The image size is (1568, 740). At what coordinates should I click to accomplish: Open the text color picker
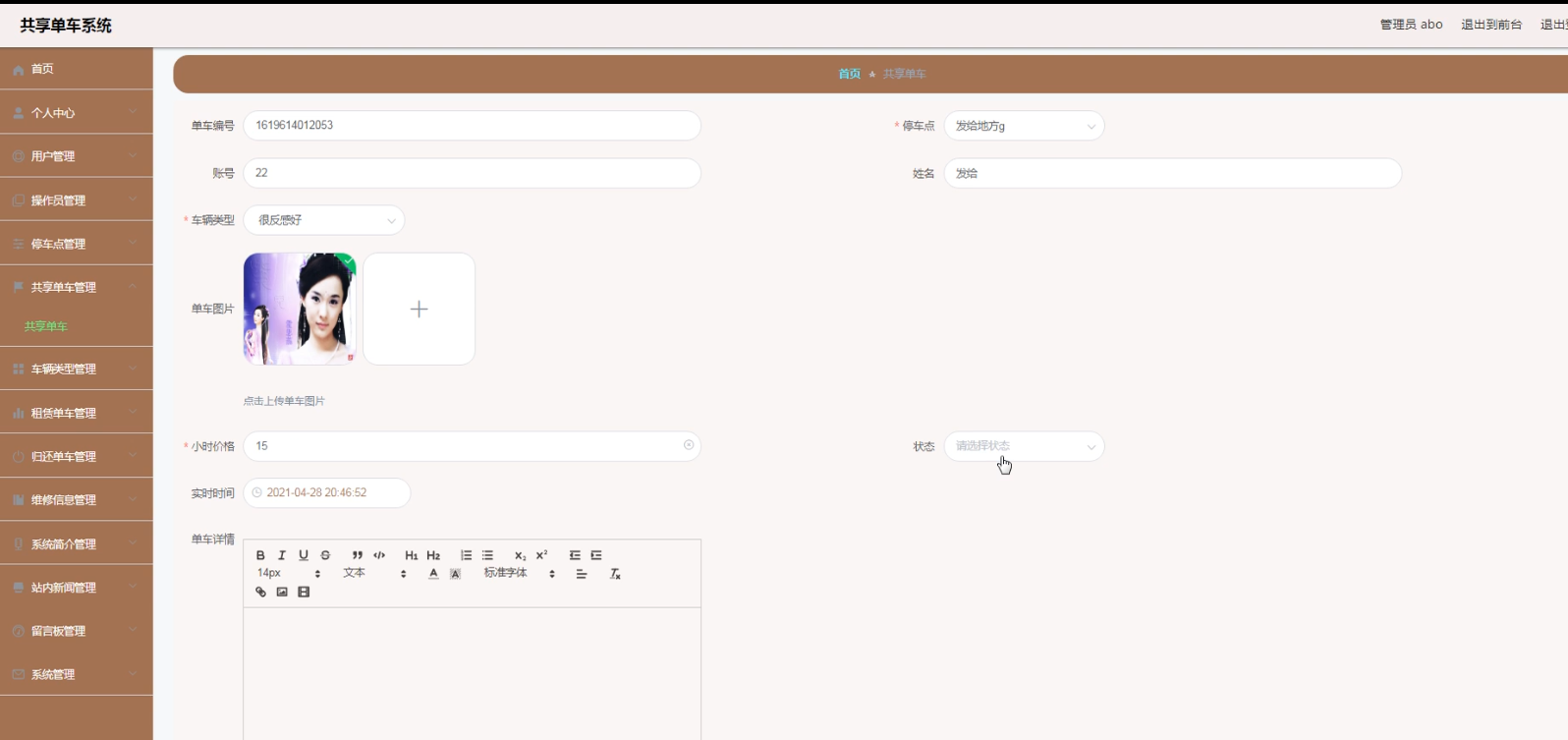[433, 574]
